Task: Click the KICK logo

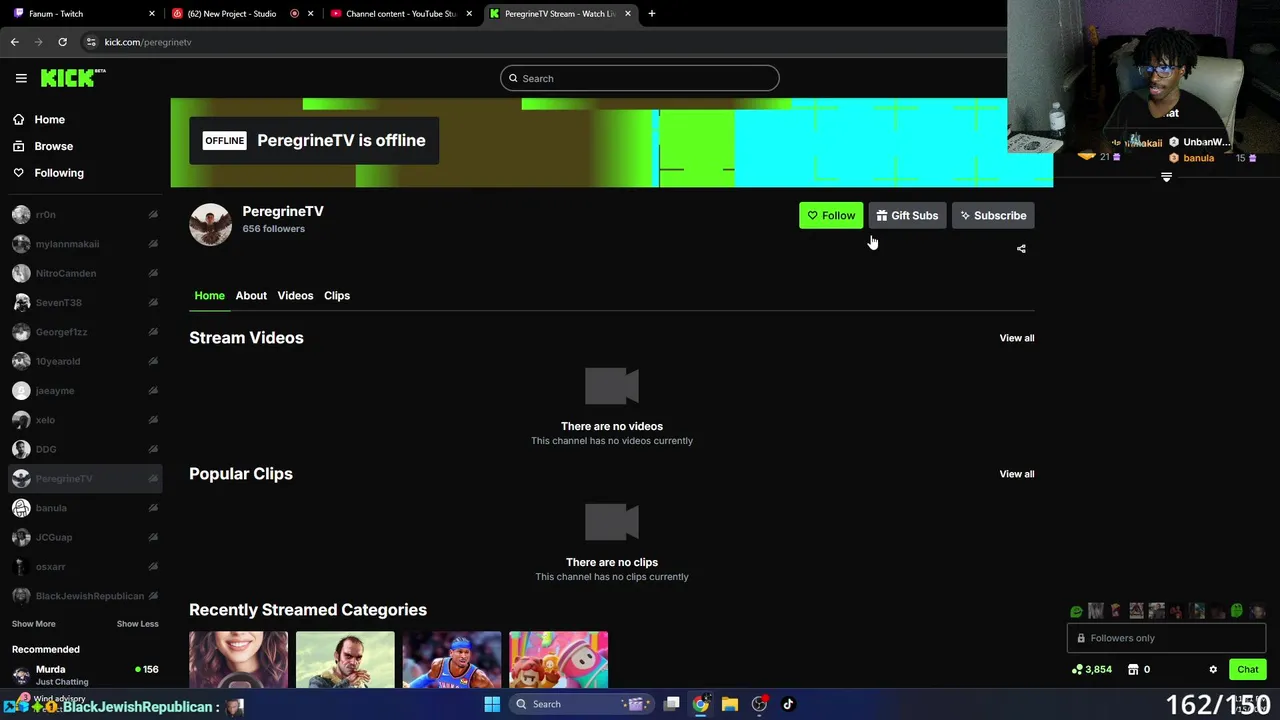Action: [x=73, y=78]
